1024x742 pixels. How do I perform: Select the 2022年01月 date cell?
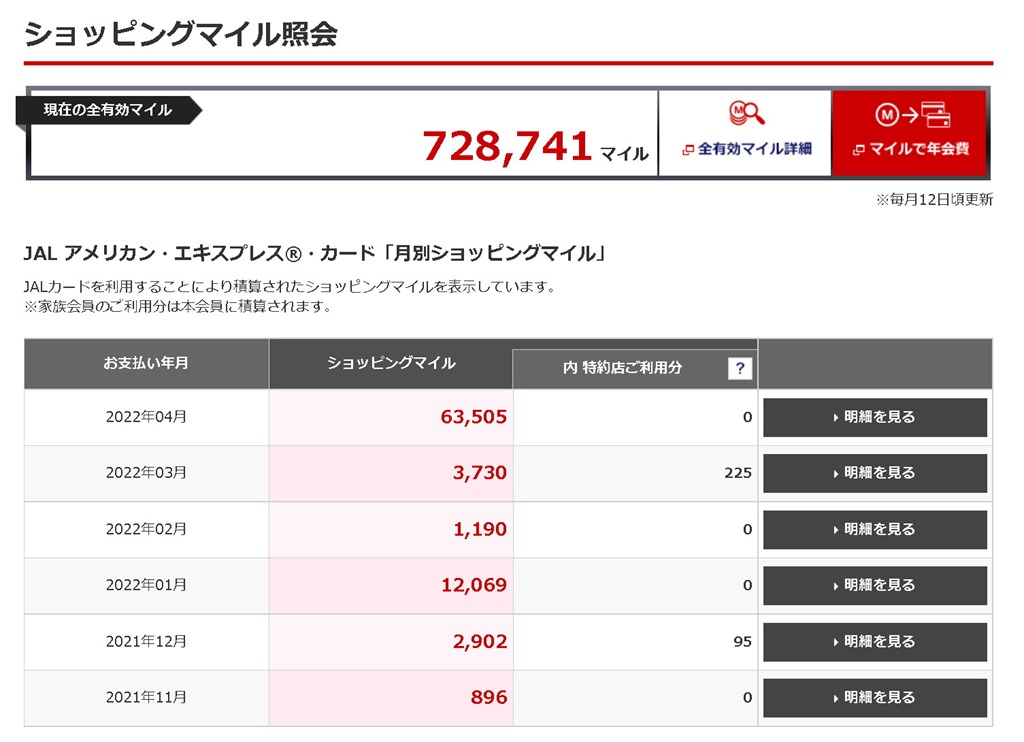point(146,585)
